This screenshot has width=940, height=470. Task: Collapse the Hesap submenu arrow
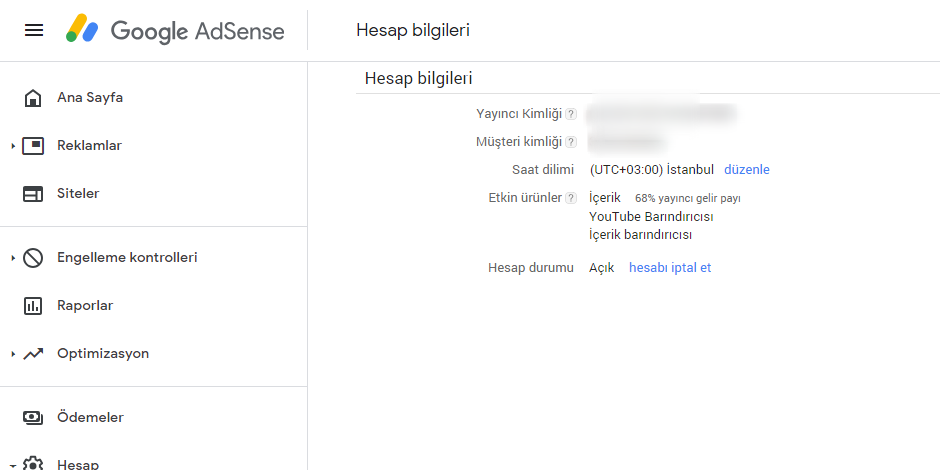click(13, 465)
